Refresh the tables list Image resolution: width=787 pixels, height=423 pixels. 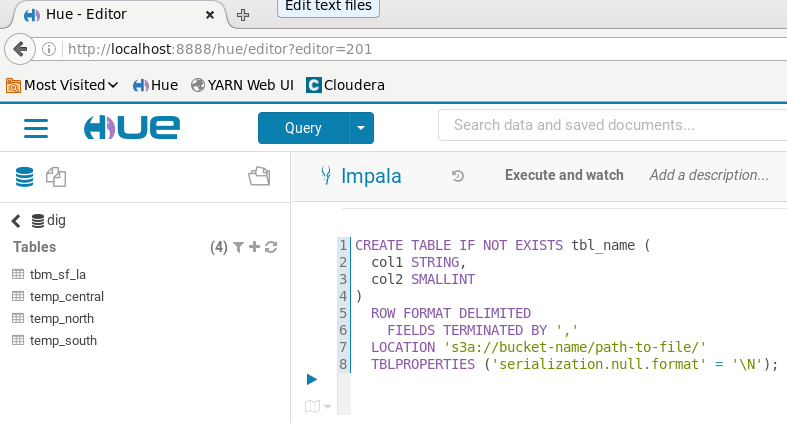[x=271, y=247]
